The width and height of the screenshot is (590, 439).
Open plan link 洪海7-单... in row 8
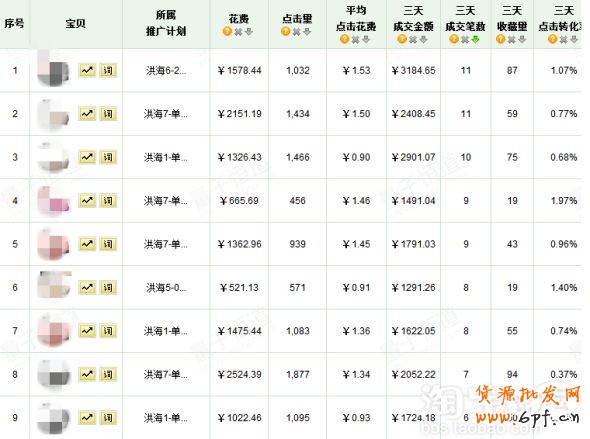[x=166, y=375]
